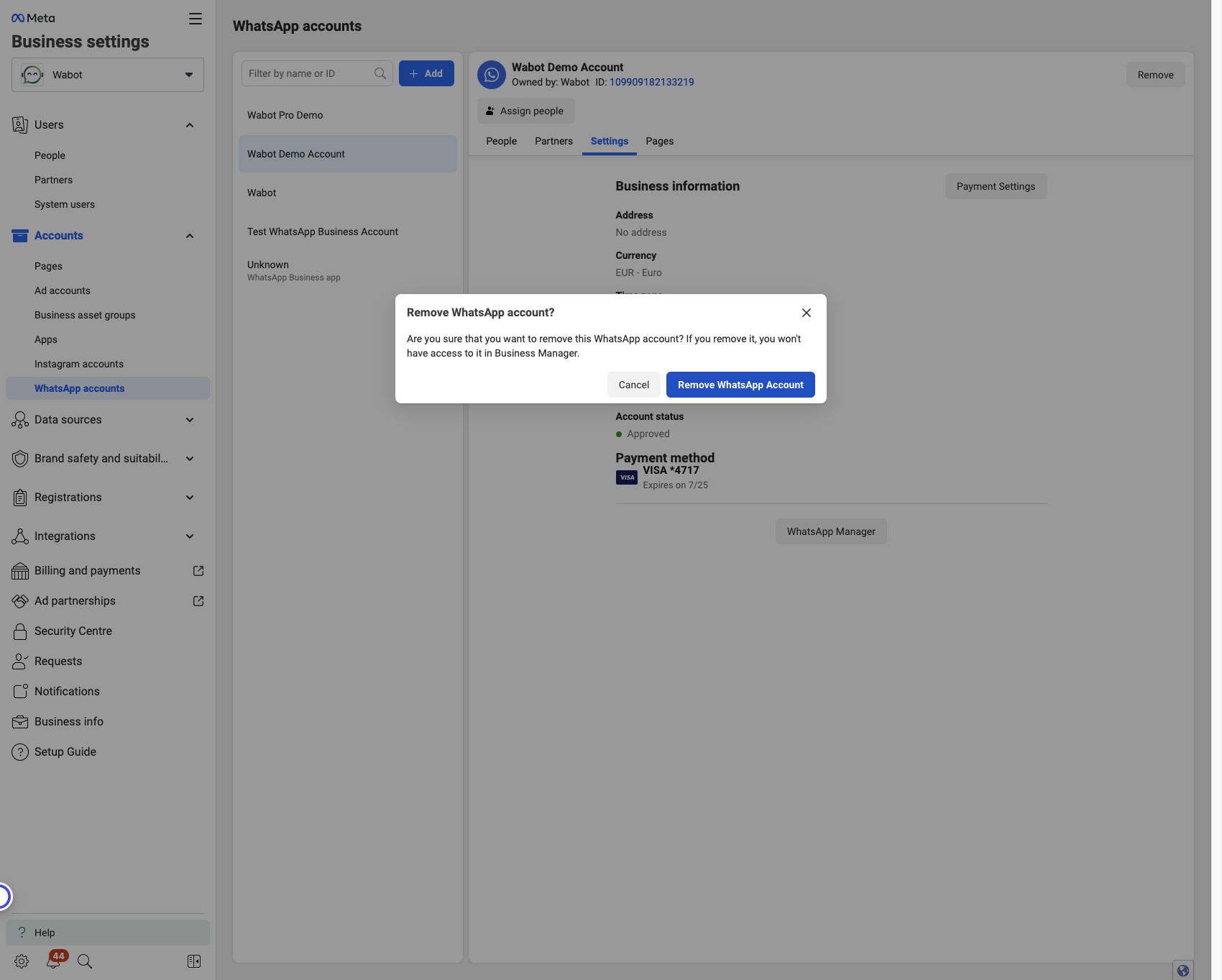The image size is (1222, 980).
Task: Click the Ad partnerships handshake icon
Action: point(20,601)
